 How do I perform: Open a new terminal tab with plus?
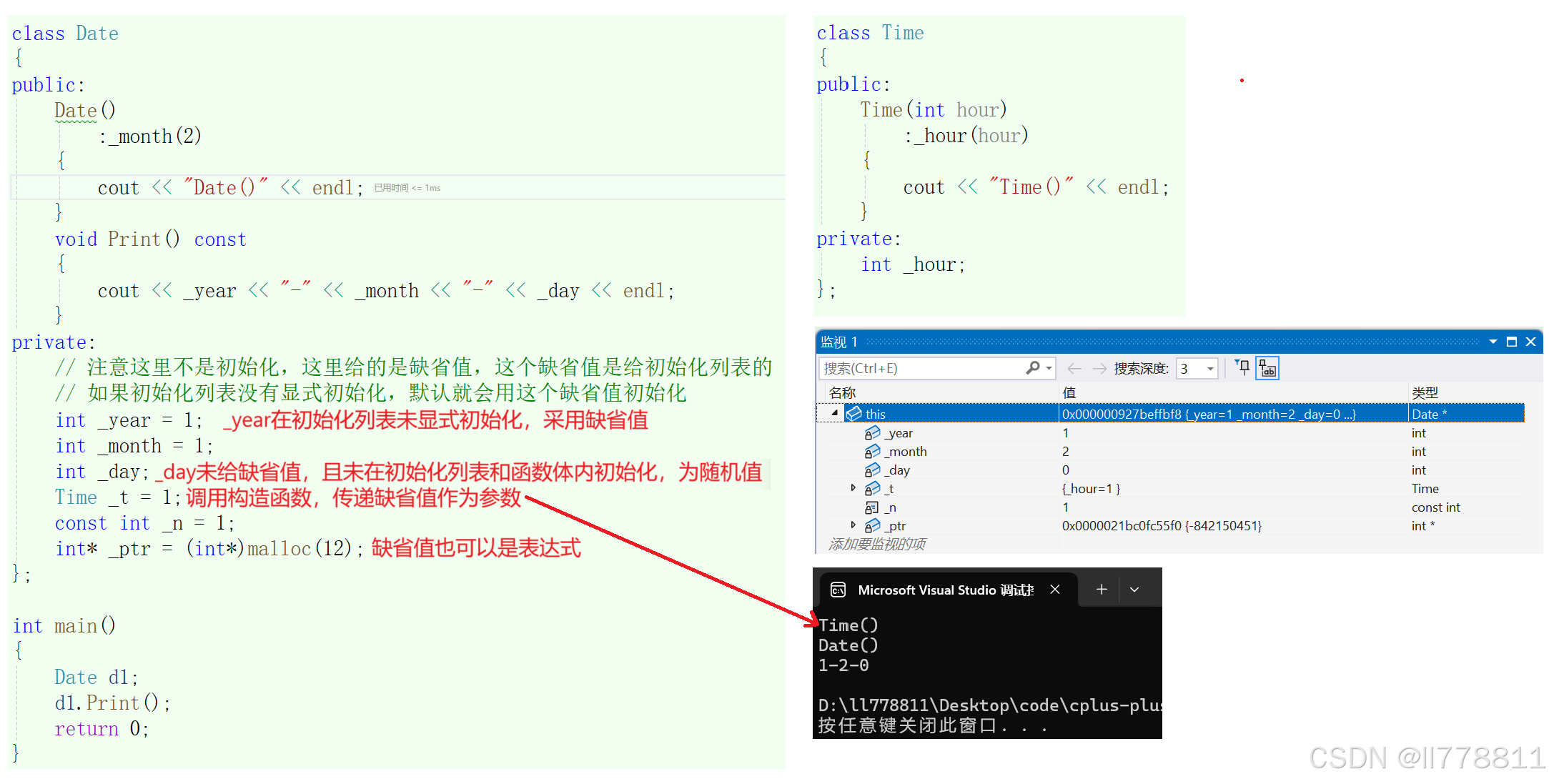pos(1102,590)
